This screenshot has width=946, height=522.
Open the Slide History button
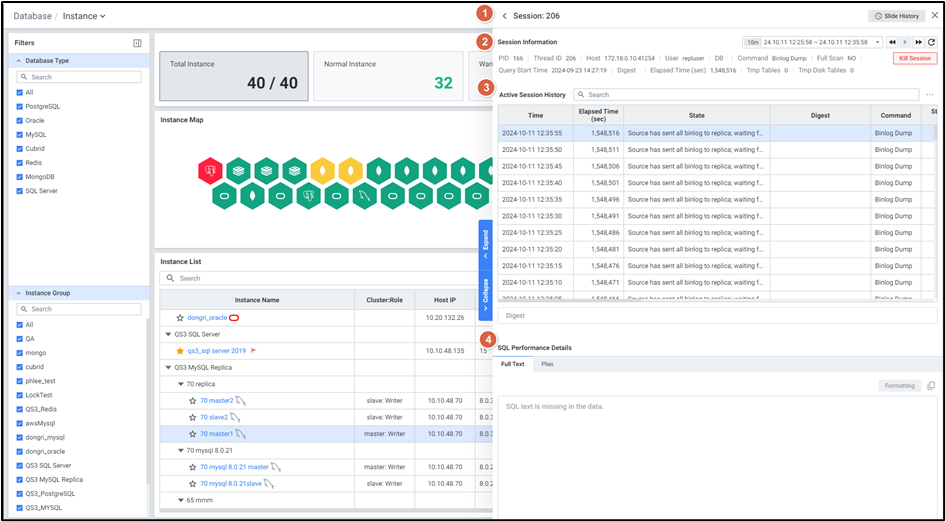click(895, 16)
